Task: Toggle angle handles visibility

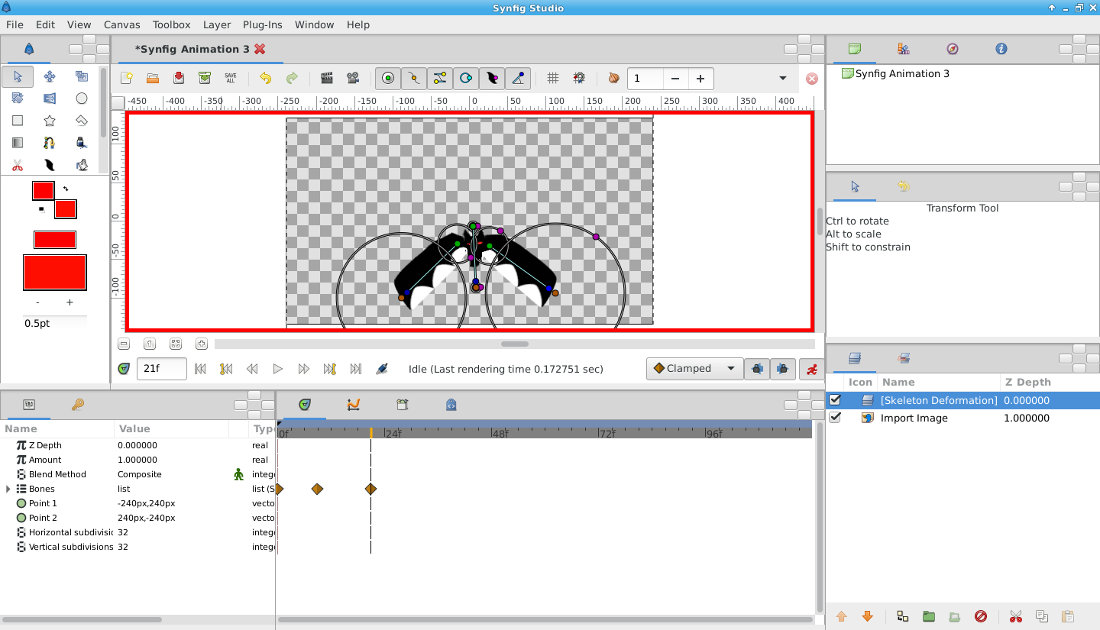Action: (518, 79)
